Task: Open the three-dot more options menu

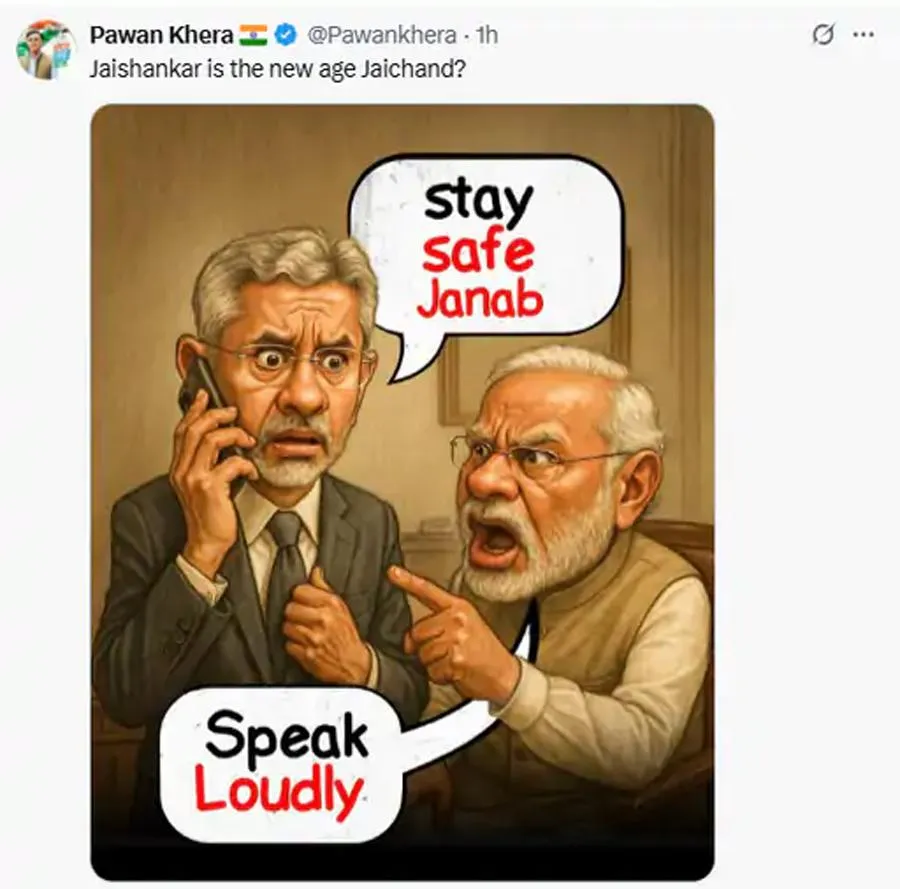Action: [x=863, y=34]
